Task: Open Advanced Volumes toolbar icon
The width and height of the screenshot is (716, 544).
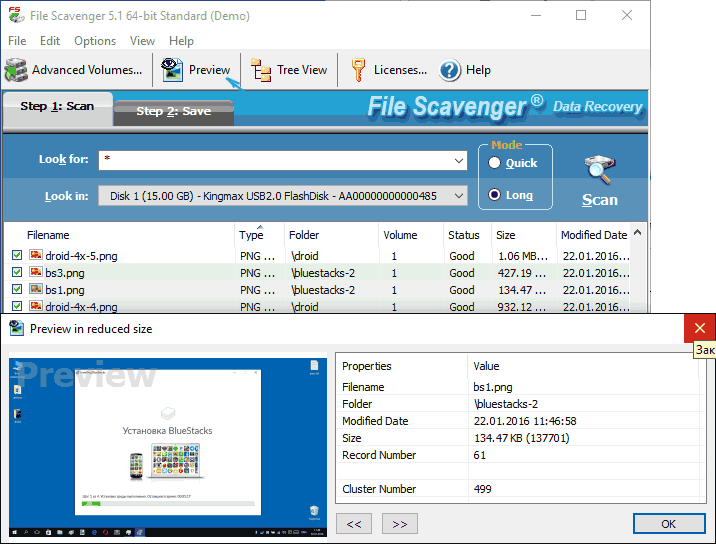Action: click(x=15, y=70)
